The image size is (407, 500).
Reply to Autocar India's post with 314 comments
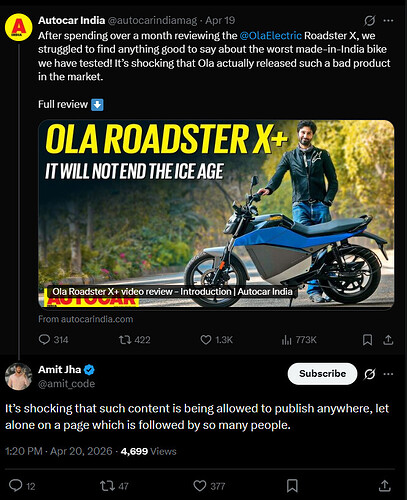tap(53, 340)
